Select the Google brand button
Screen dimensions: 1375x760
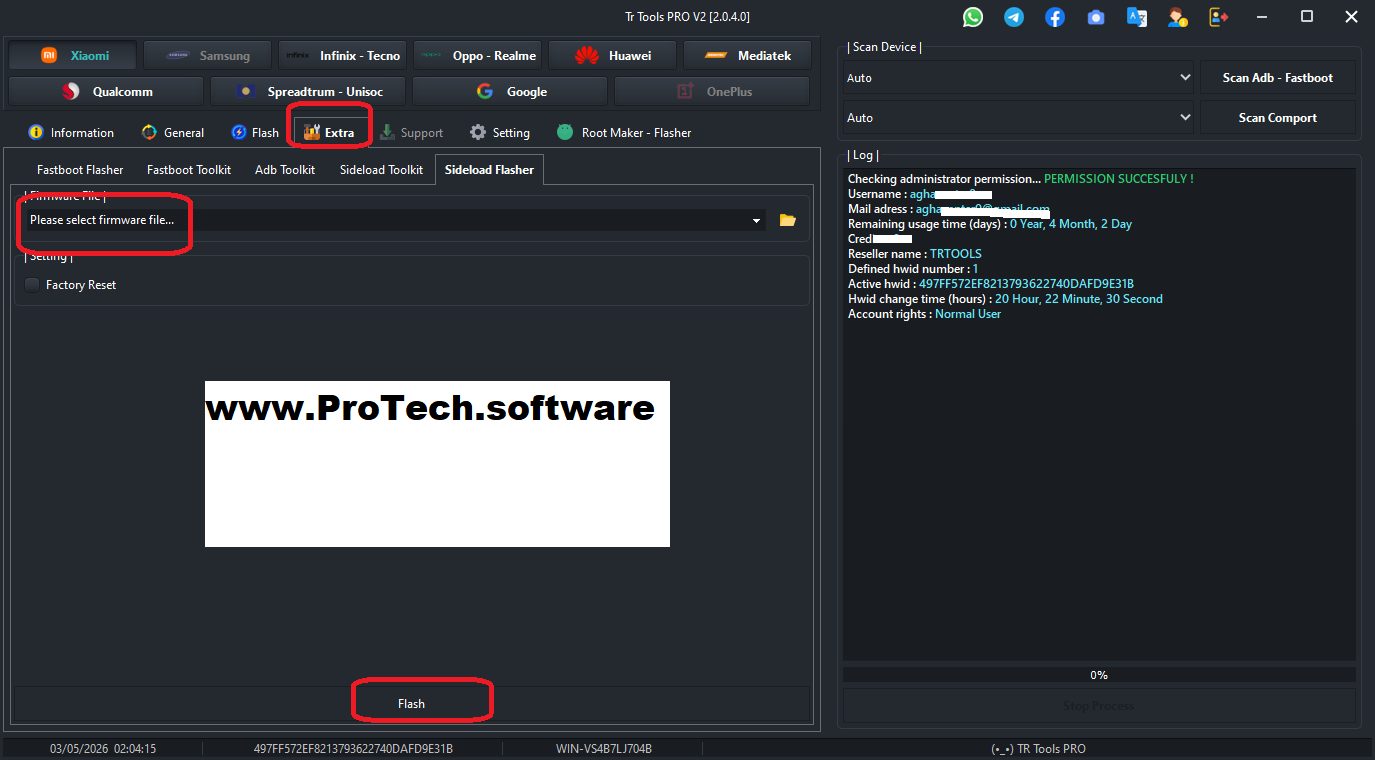click(510, 91)
